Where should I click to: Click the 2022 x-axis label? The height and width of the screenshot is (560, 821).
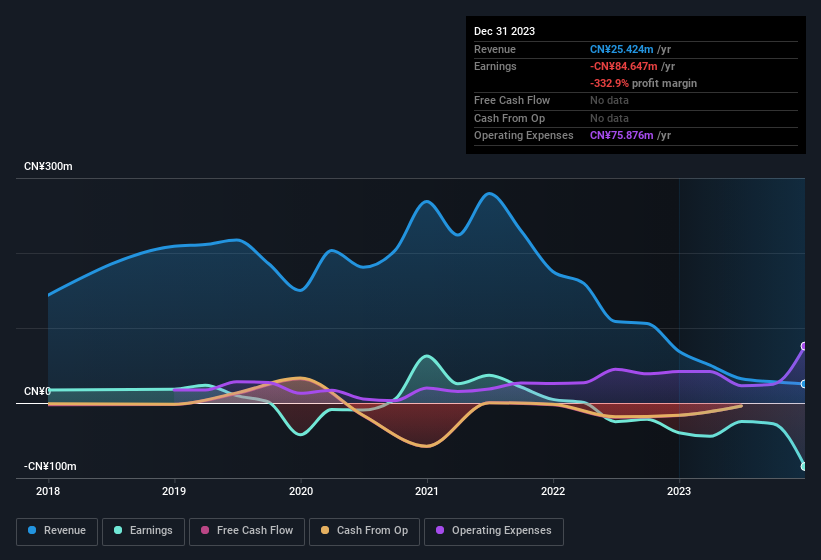(553, 491)
